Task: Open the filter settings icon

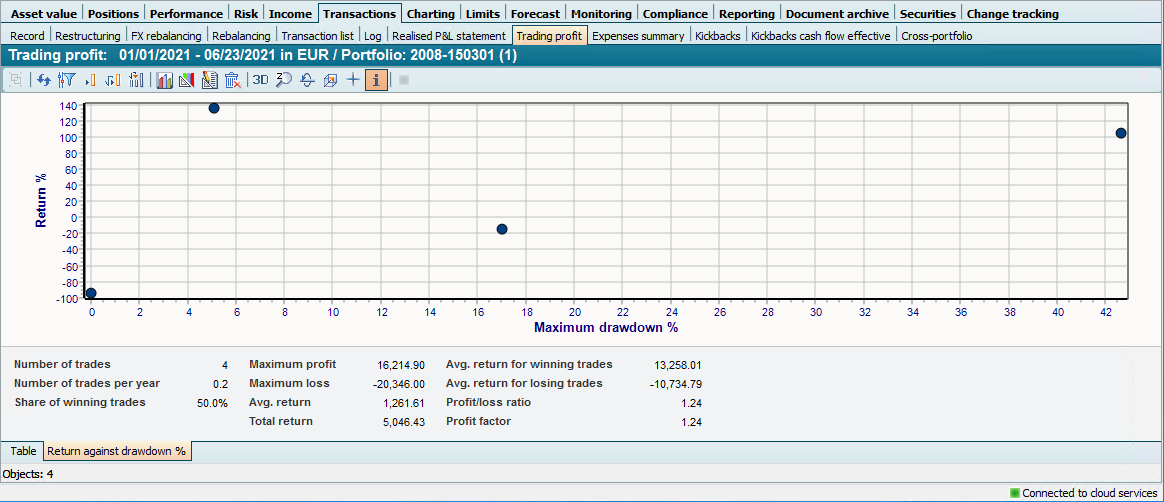Action: (x=66, y=80)
